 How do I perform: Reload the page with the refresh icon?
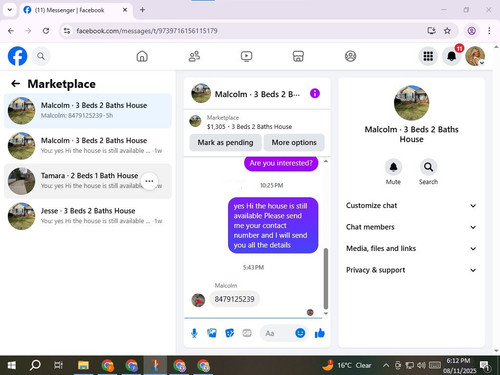46,31
